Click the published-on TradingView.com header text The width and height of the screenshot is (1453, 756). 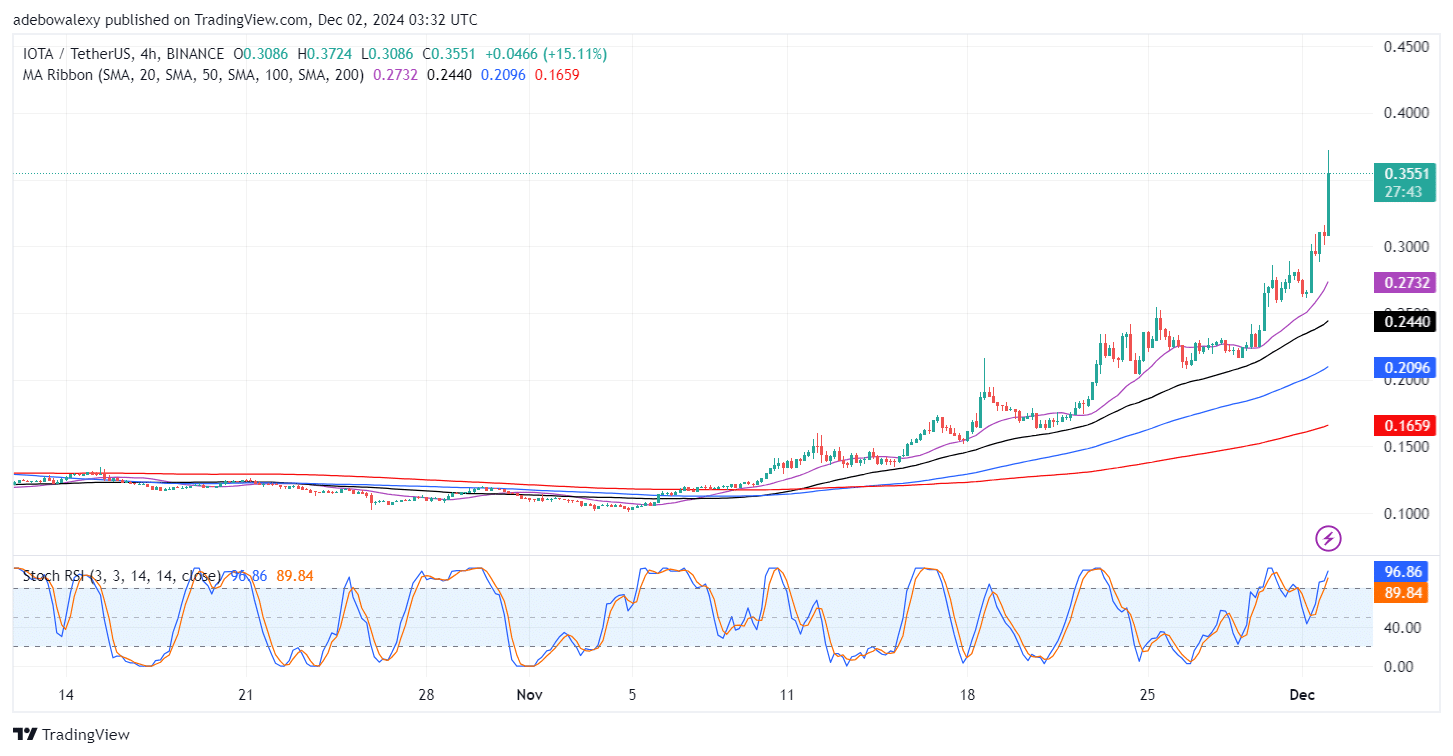click(x=246, y=20)
